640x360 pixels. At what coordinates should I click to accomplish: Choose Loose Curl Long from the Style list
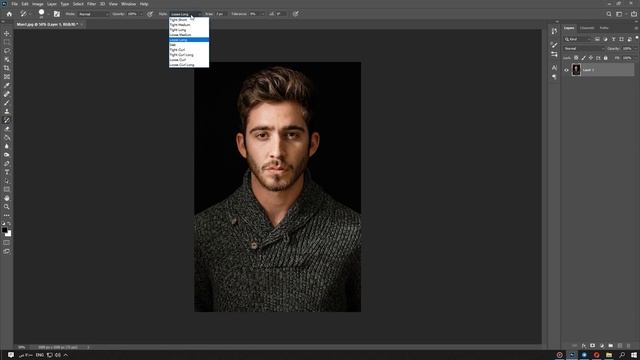pos(189,64)
